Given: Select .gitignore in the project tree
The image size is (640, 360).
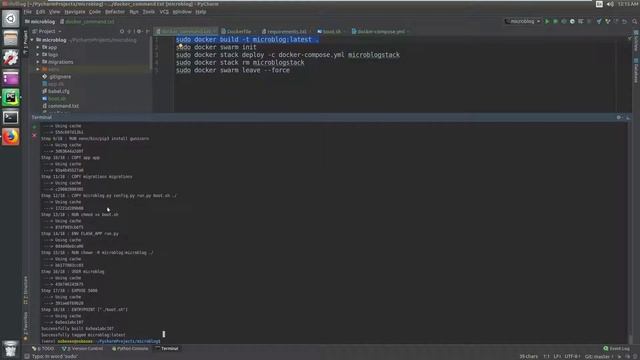Looking at the screenshot, I should (x=60, y=77).
